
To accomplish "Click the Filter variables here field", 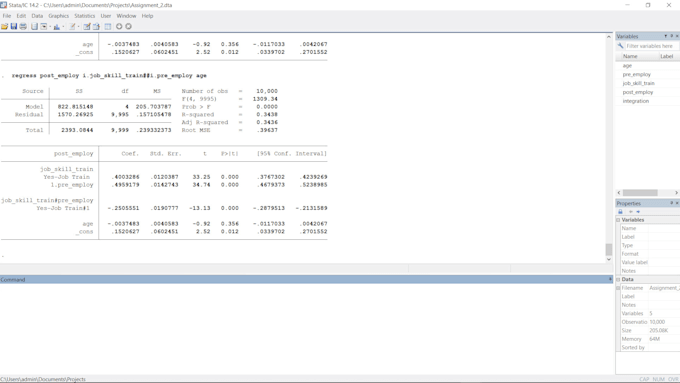I will tap(652, 46).
